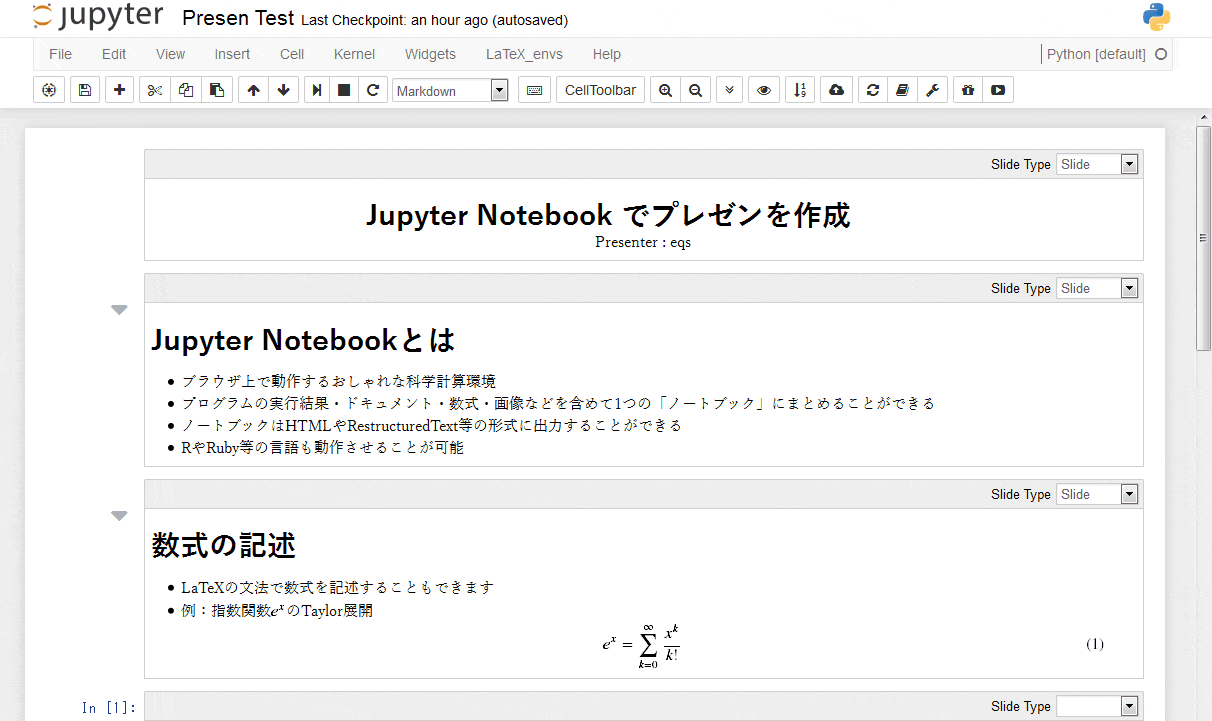Click the Last Checkpoint autosaved text
This screenshot has height=721, width=1212.
(x=434, y=20)
